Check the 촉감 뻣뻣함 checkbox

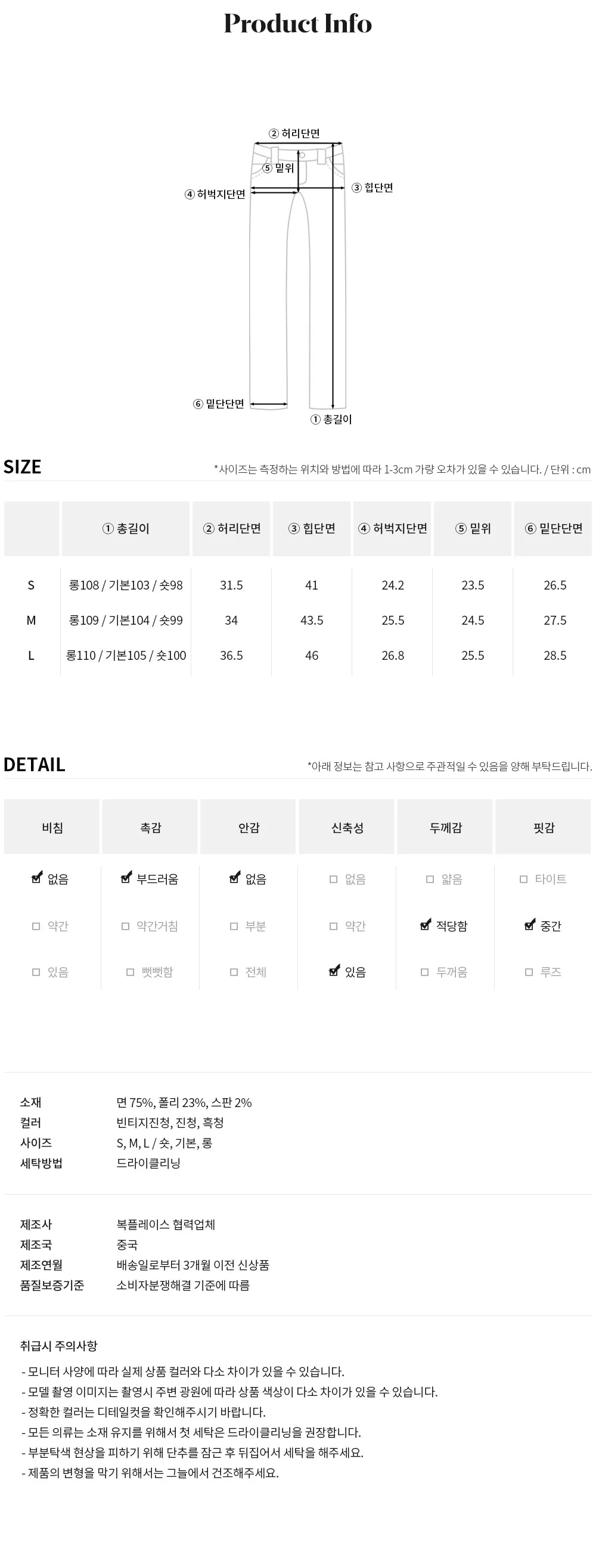coord(130,972)
